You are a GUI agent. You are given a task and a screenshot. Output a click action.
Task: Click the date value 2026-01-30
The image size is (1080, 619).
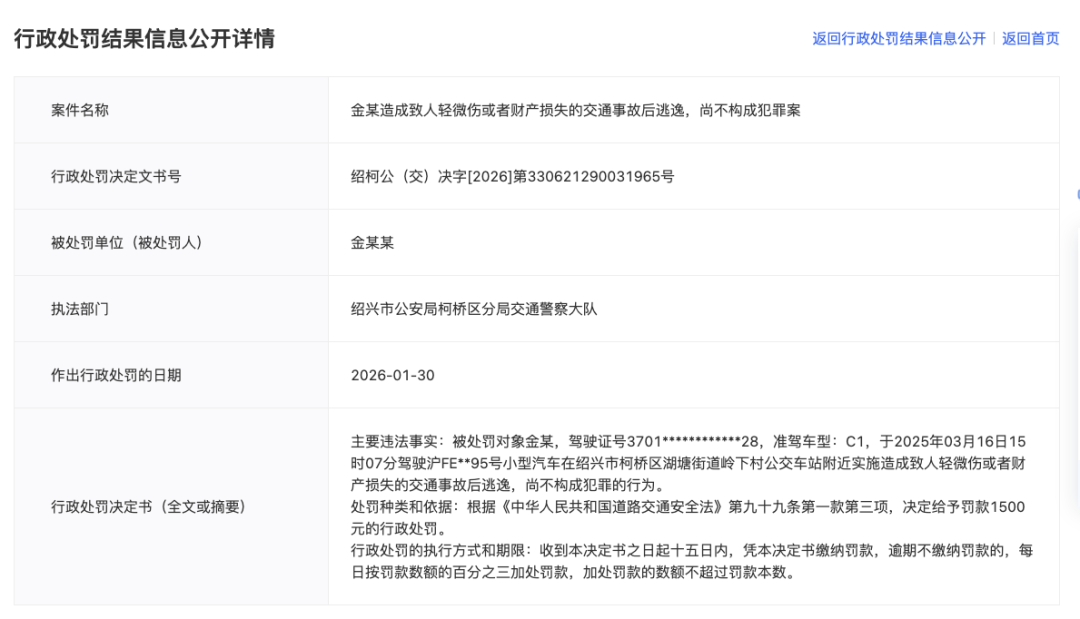point(393,375)
